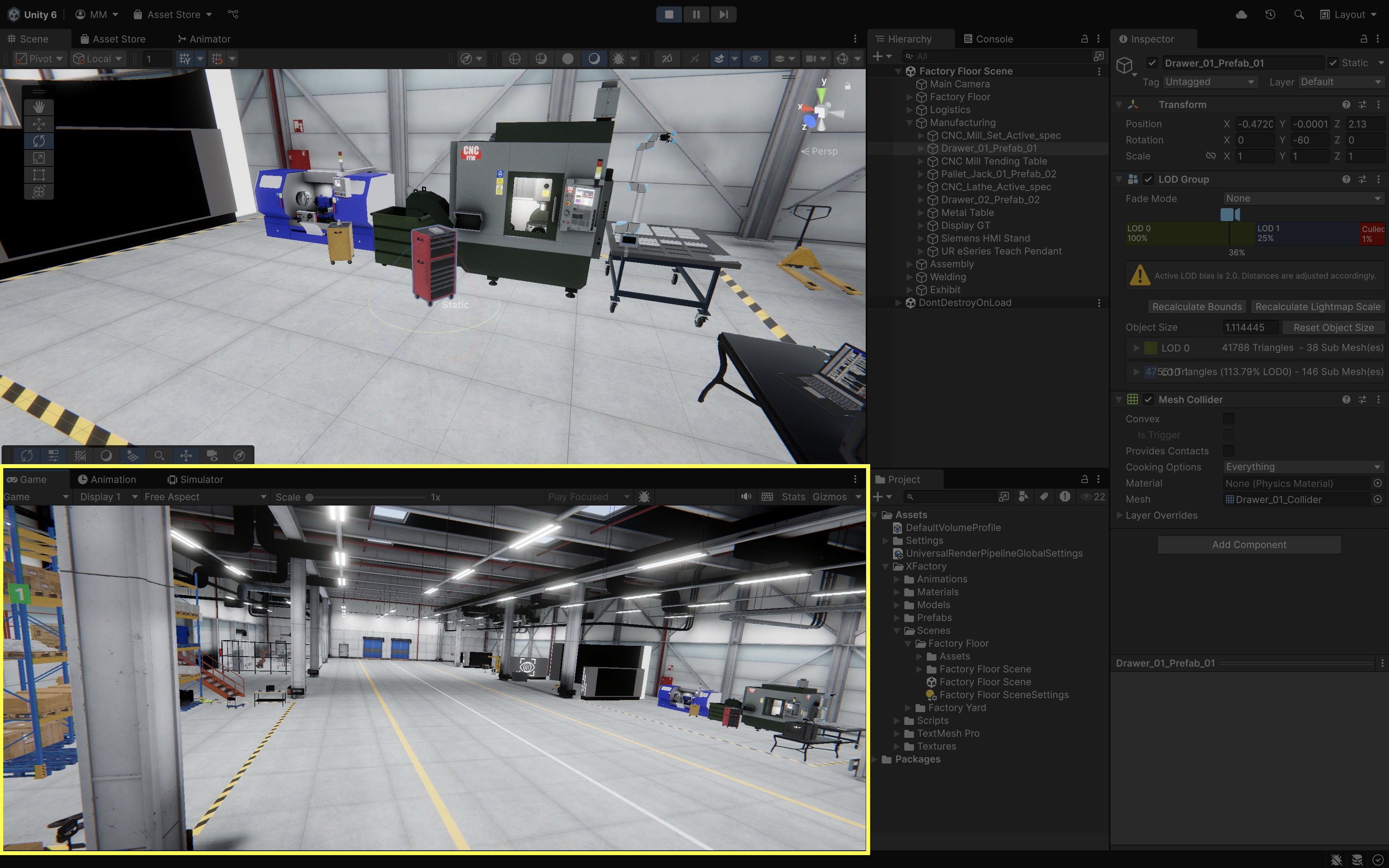This screenshot has width=1389, height=868.
Task: Toggle the Static checkbox for Drawer_01_Prefab_01
Action: coord(1333,63)
